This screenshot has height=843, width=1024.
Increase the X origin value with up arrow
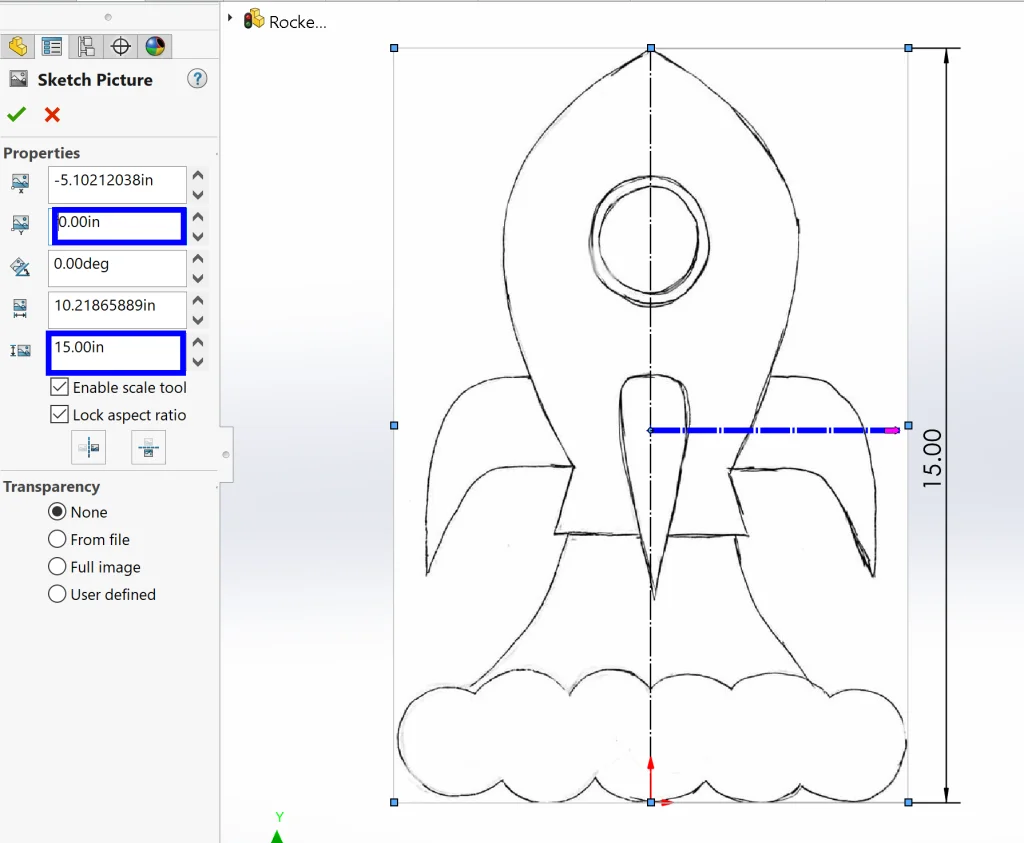click(198, 175)
